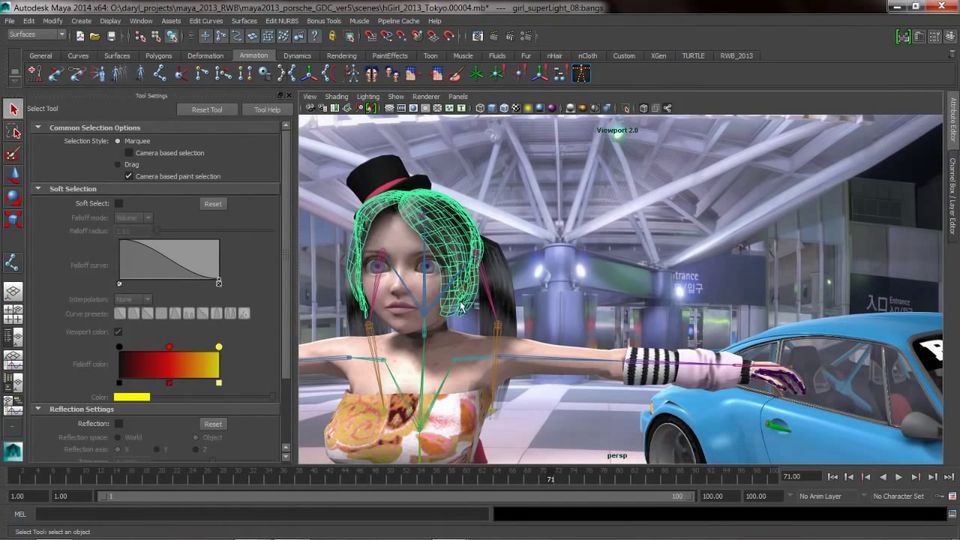Viewport: 960px width, 540px height.
Task: Open the Rendering shelf tab
Action: click(342, 56)
